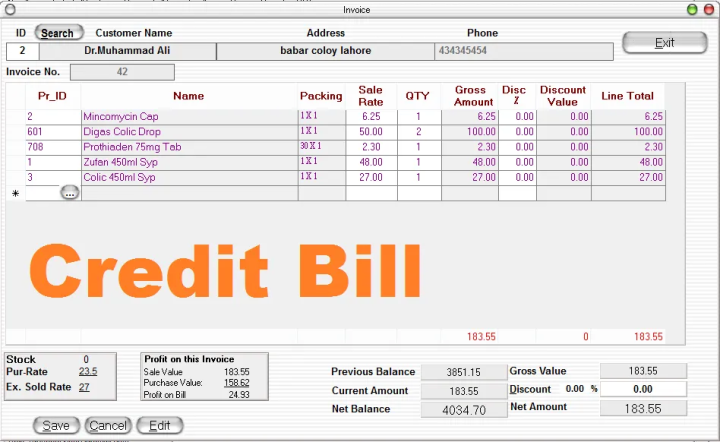The height and width of the screenshot is (442, 720).
Task: Click the Line Total column header
Action: (x=628, y=96)
